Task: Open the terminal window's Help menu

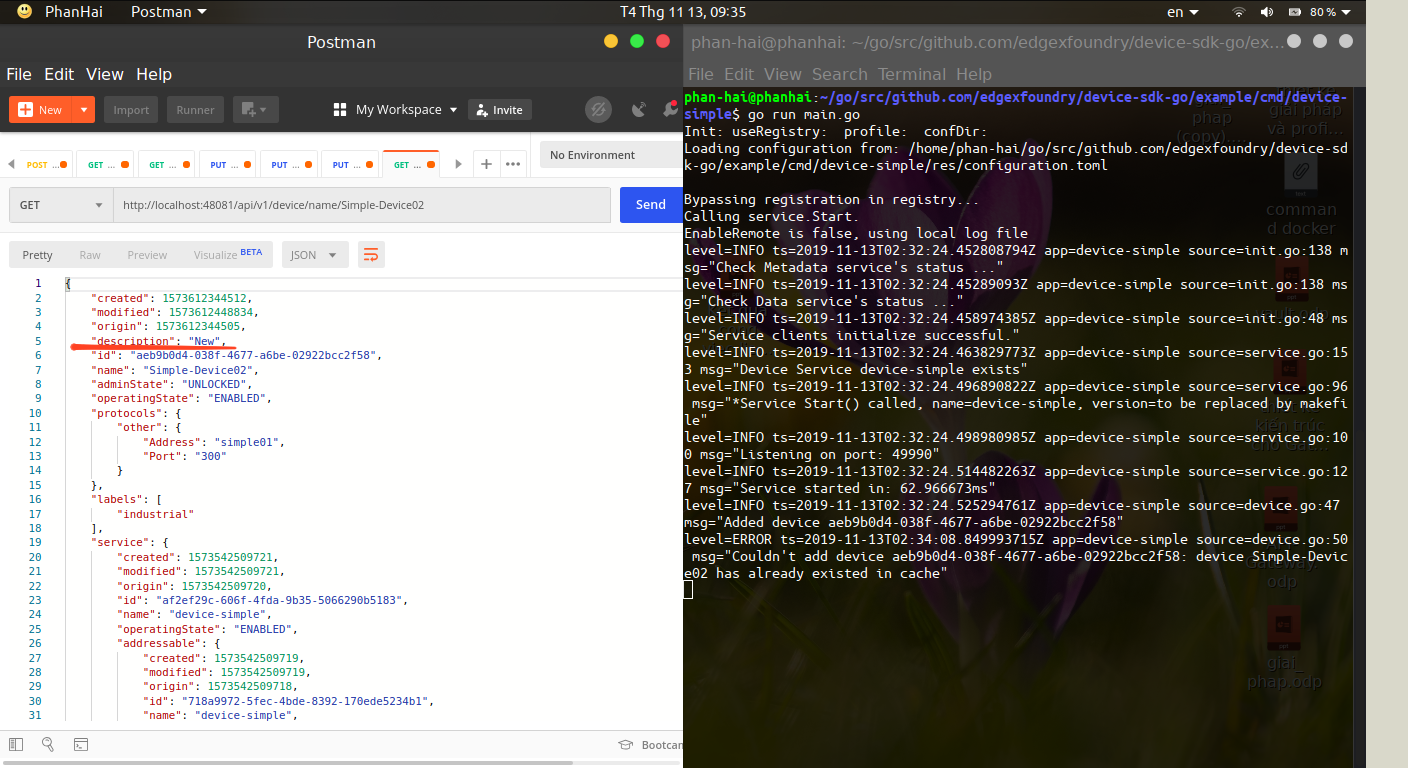Action: point(973,74)
